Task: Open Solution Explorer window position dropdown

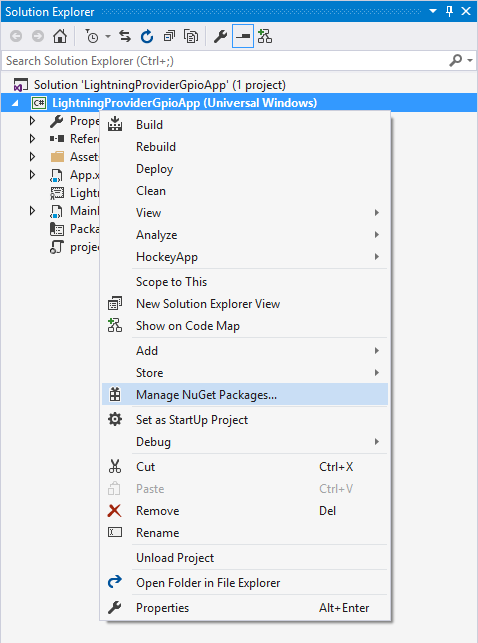Action: point(433,11)
